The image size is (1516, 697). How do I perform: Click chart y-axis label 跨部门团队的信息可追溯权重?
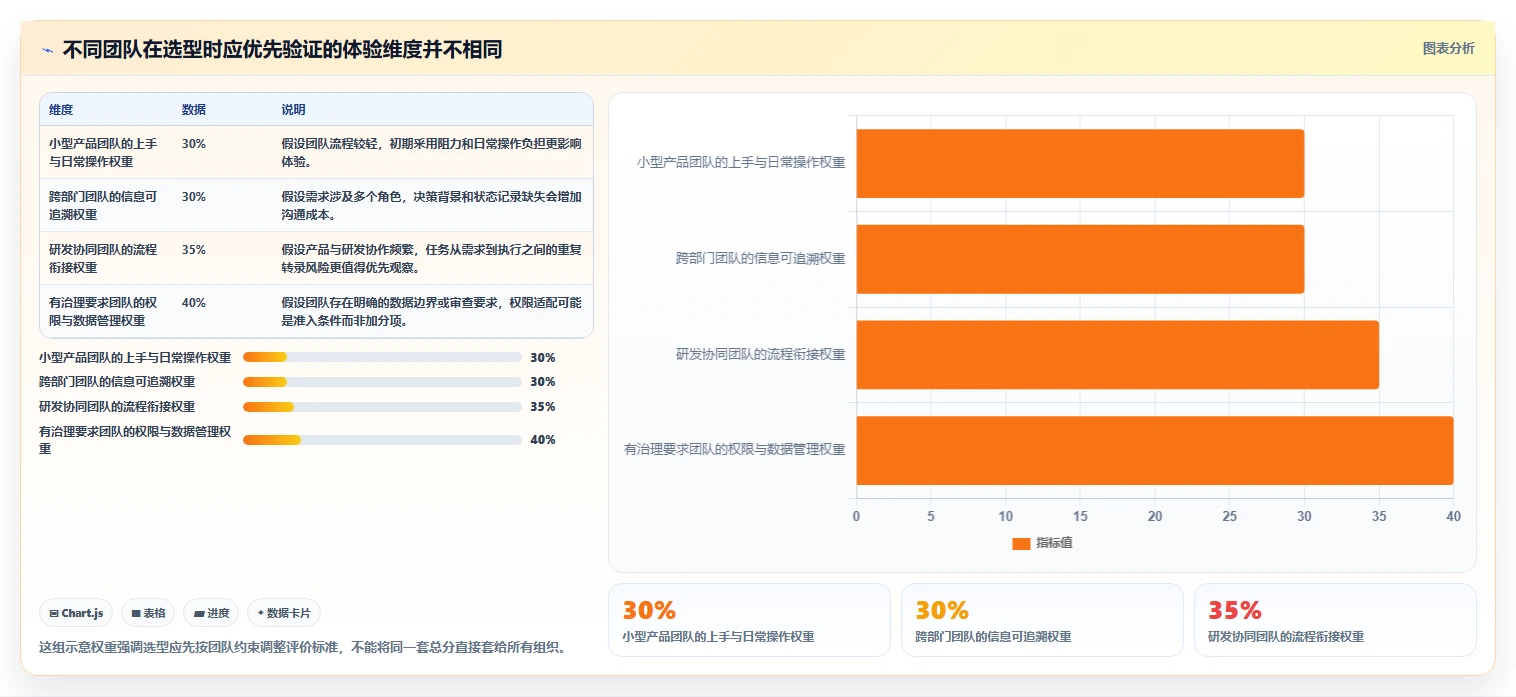[760, 259]
